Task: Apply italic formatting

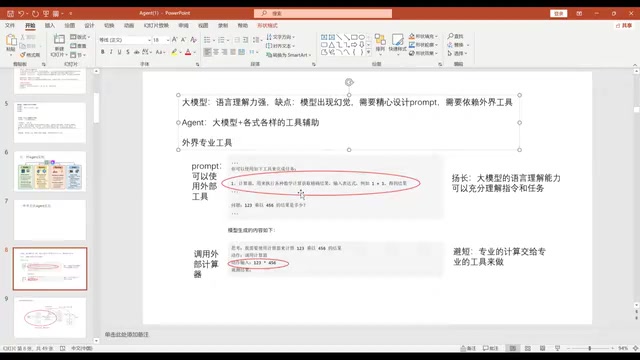Action: coord(111,52)
